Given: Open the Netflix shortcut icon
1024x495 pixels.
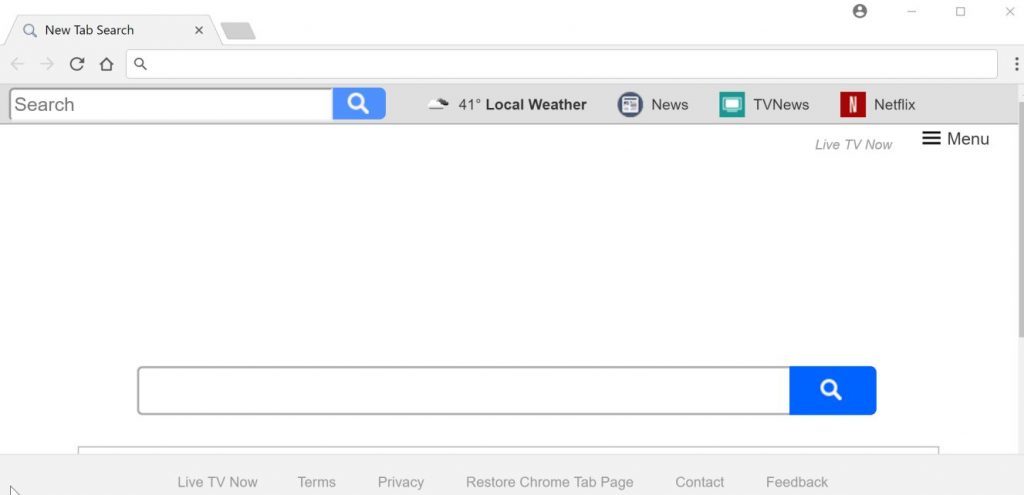Looking at the screenshot, I should tap(853, 104).
